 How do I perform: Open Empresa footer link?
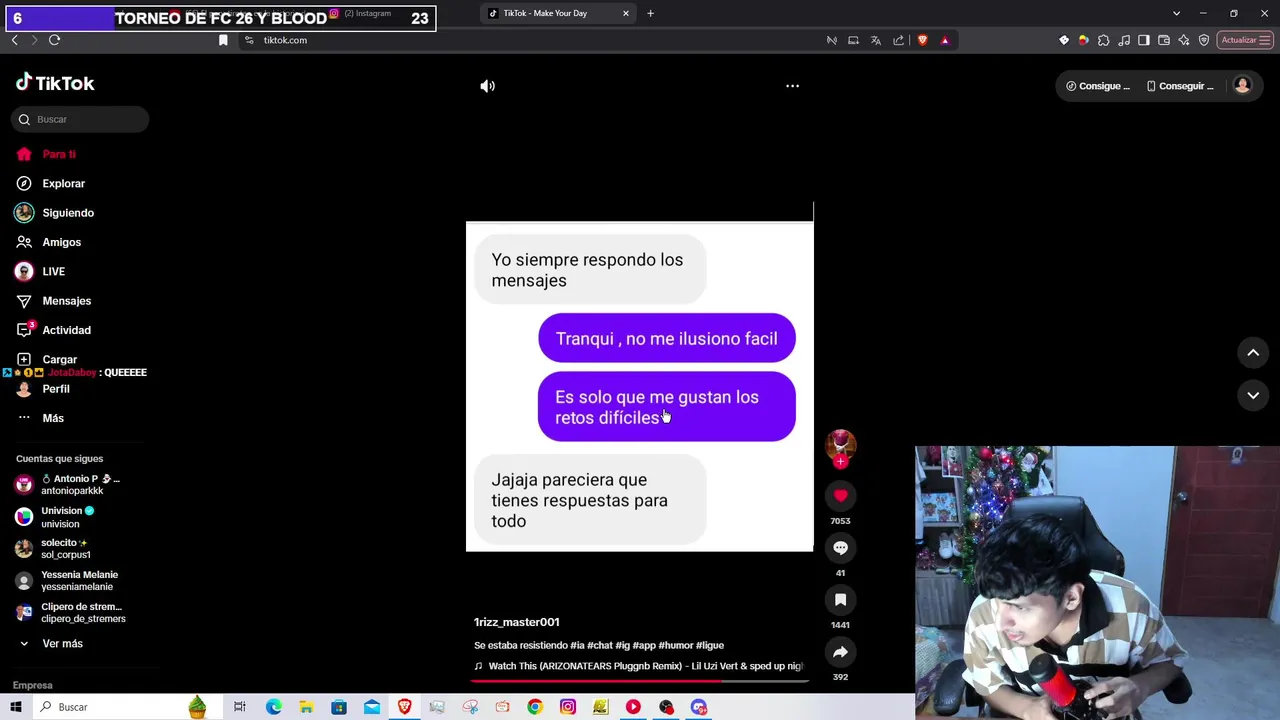(x=32, y=685)
